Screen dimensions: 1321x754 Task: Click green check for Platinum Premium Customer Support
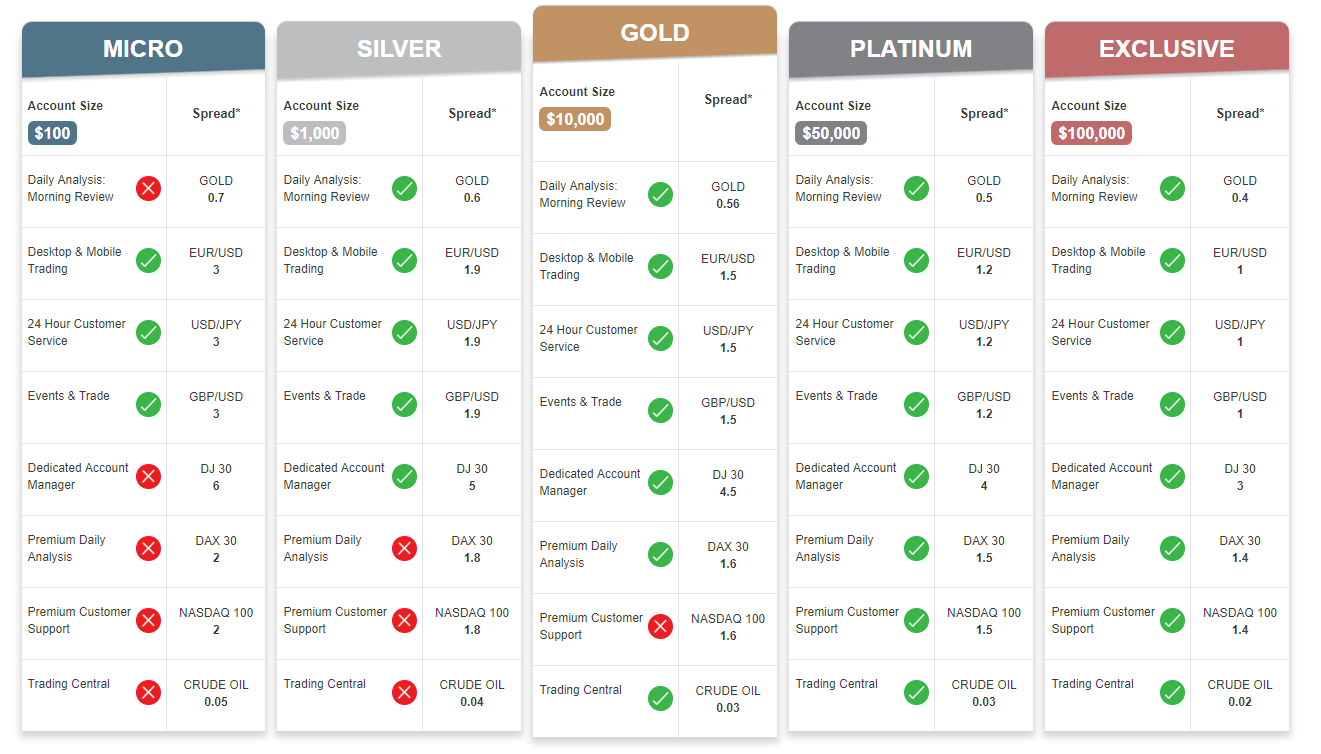click(916, 620)
